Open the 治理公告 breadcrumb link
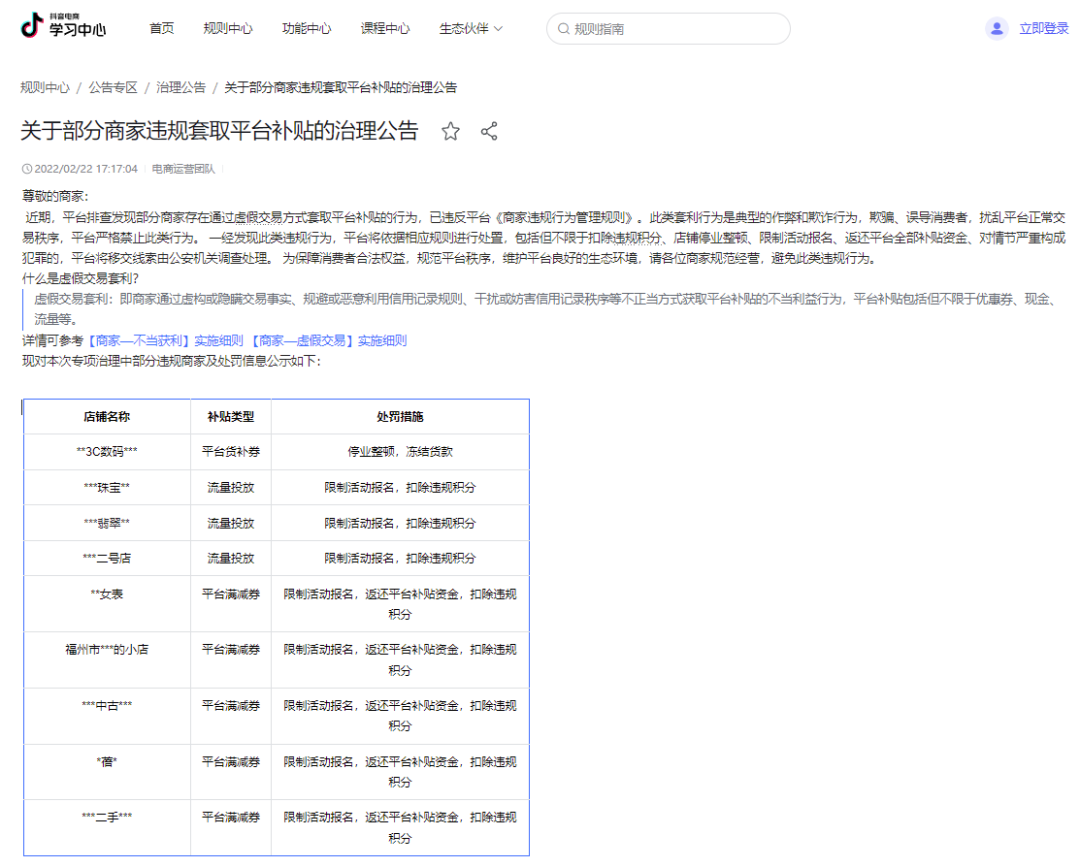This screenshot has width=1080, height=867. point(181,87)
